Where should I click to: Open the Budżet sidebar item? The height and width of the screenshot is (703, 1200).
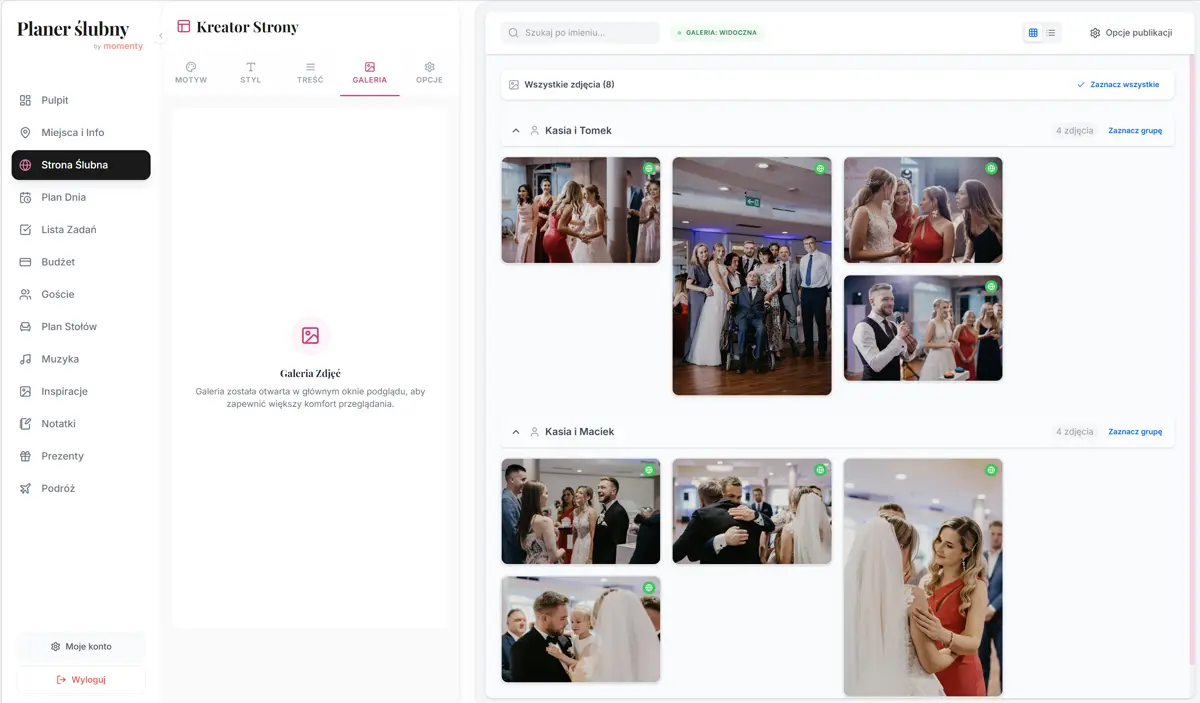[58, 262]
